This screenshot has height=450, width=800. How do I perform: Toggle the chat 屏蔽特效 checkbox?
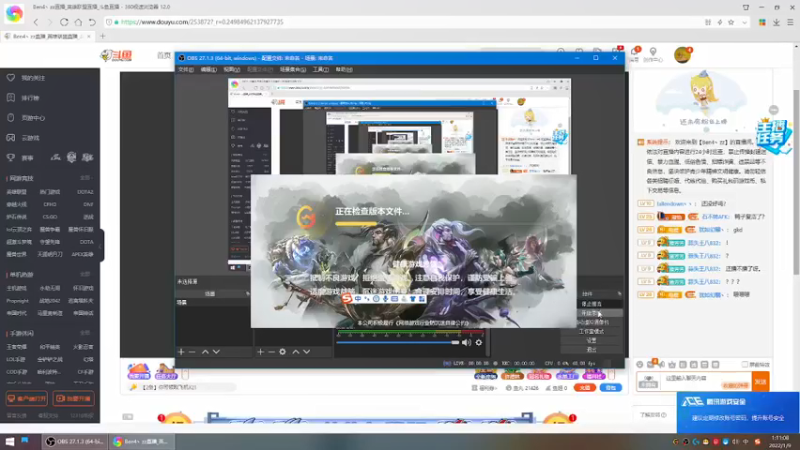click(x=744, y=364)
